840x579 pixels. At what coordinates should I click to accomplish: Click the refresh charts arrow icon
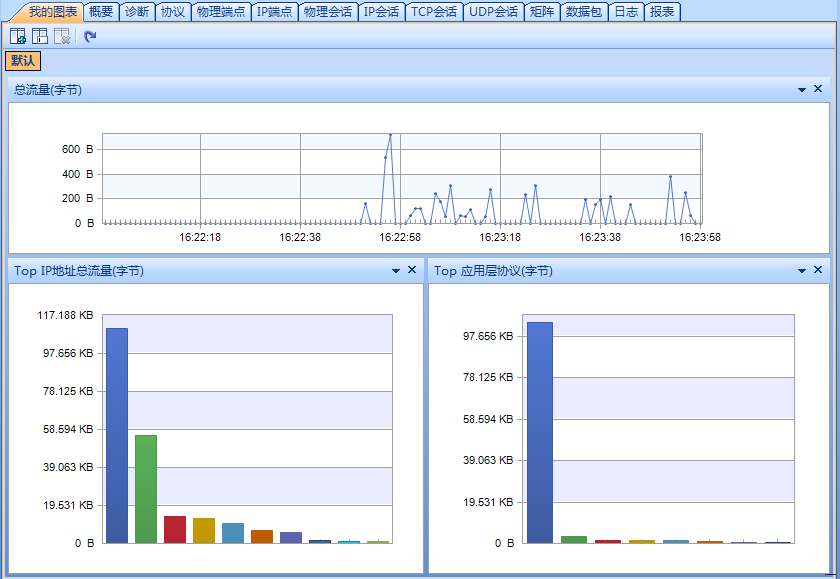point(91,36)
